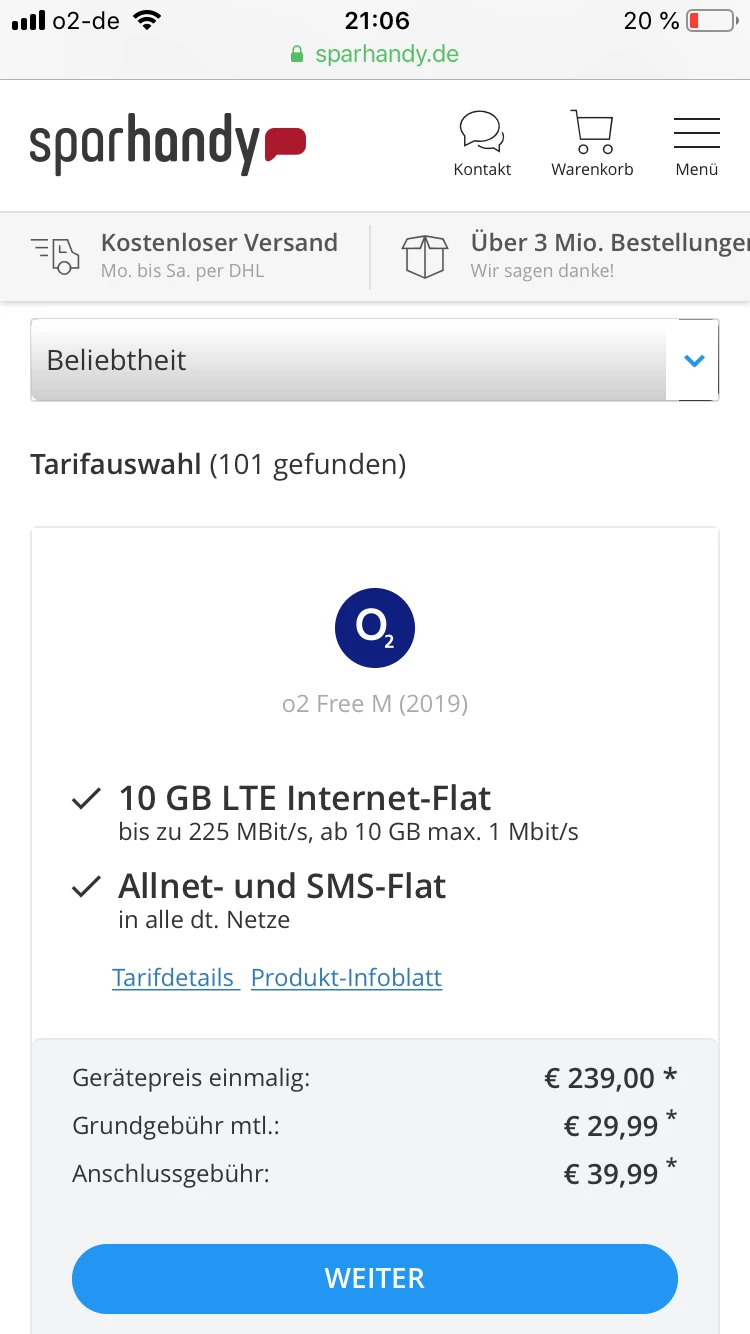Screen dimensions: 750x1334
Task: Tap the open box orders icon
Action: point(425,256)
